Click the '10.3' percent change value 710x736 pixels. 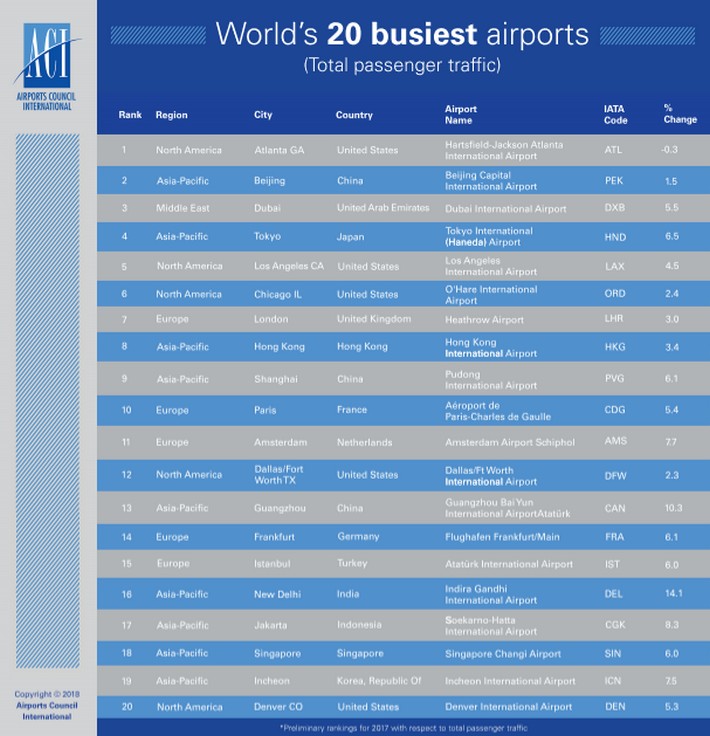coord(673,508)
